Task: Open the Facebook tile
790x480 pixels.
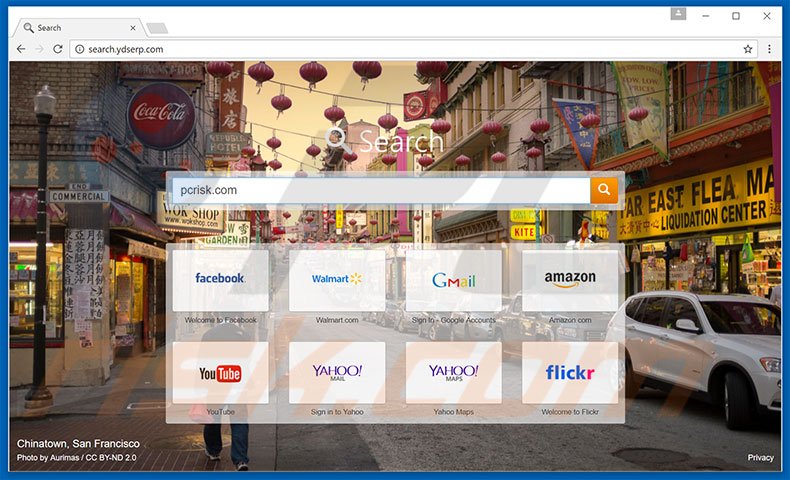Action: pyautogui.click(x=220, y=280)
